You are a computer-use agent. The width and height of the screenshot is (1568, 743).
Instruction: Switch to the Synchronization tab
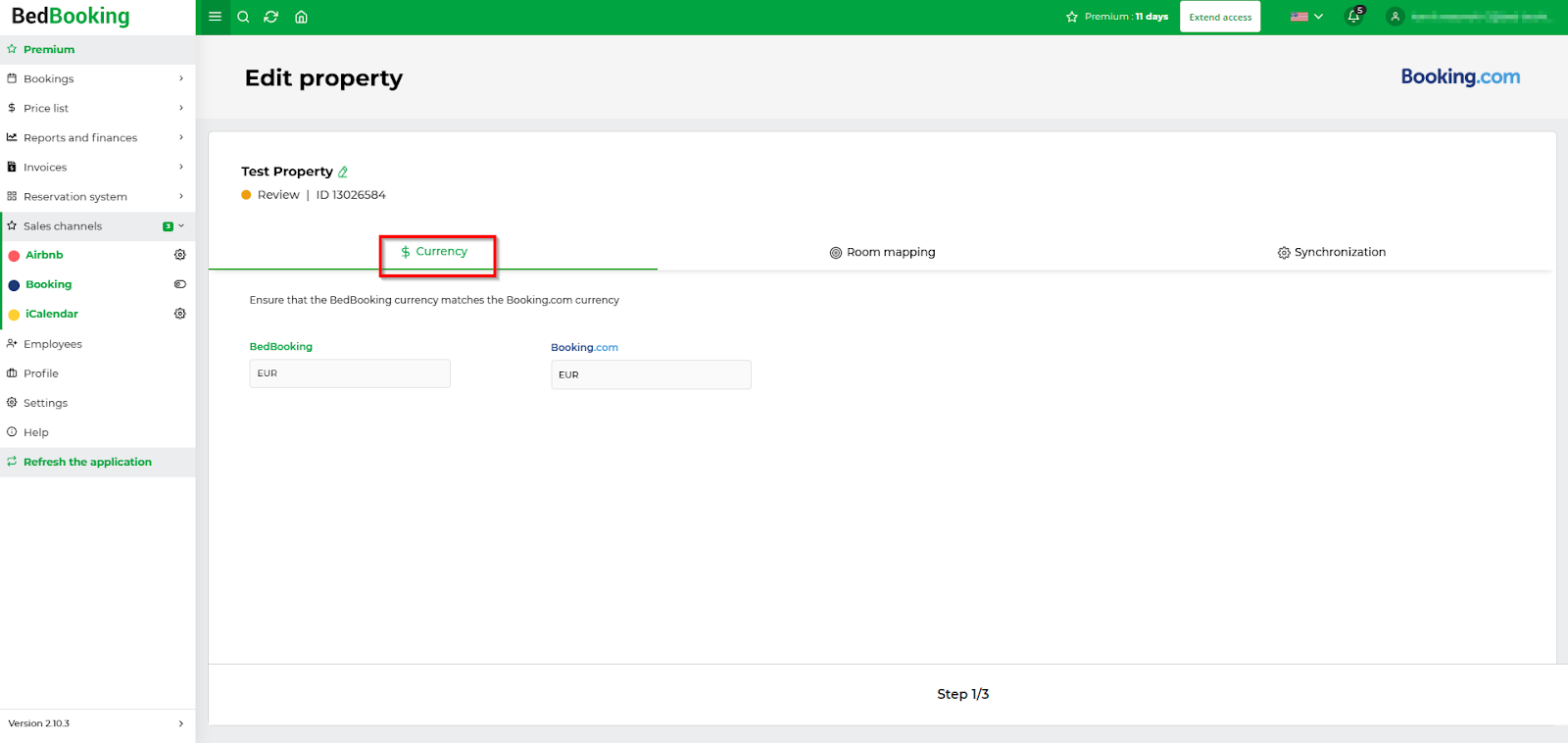(1331, 252)
